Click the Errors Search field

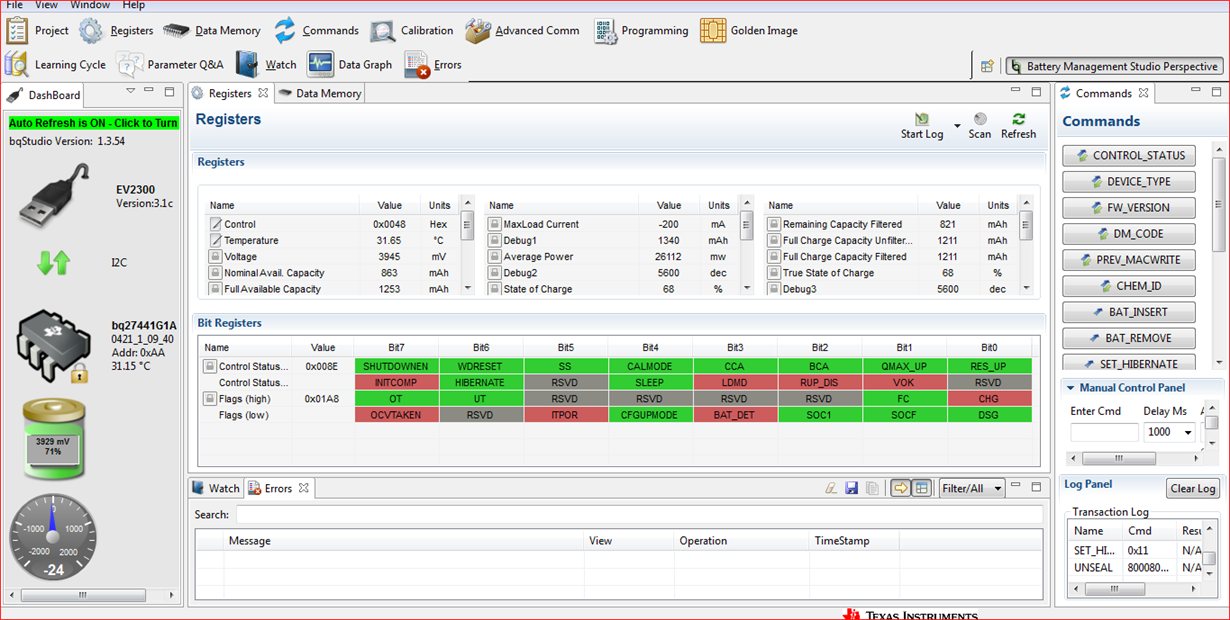(x=639, y=514)
